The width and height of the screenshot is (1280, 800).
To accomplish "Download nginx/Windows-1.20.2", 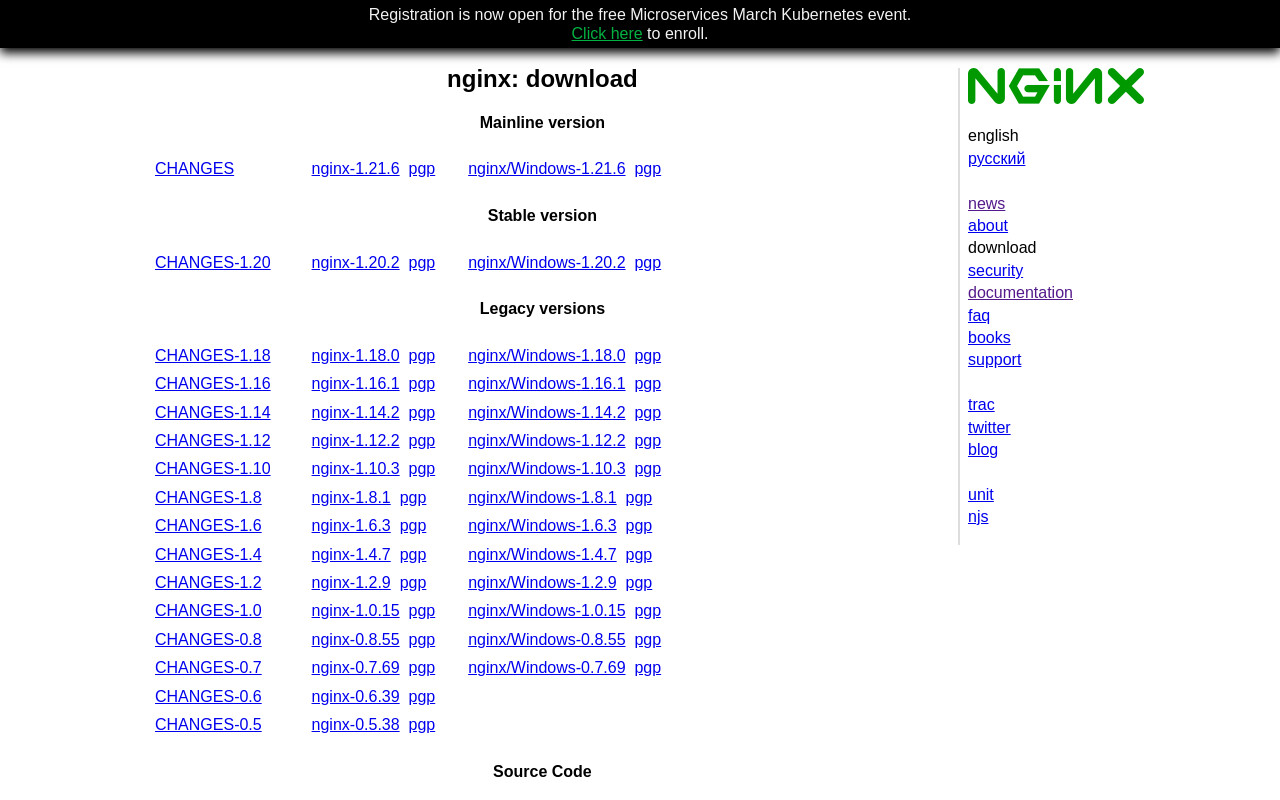I will (x=547, y=263).
